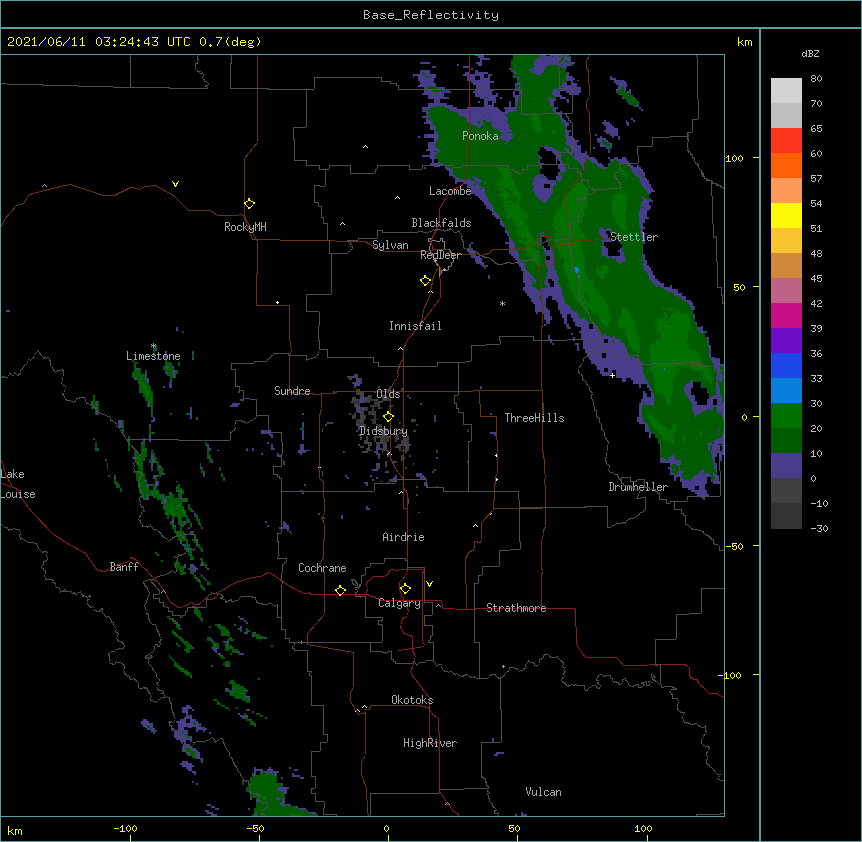Click the white asterisk marker east of RedDeer

502,304
